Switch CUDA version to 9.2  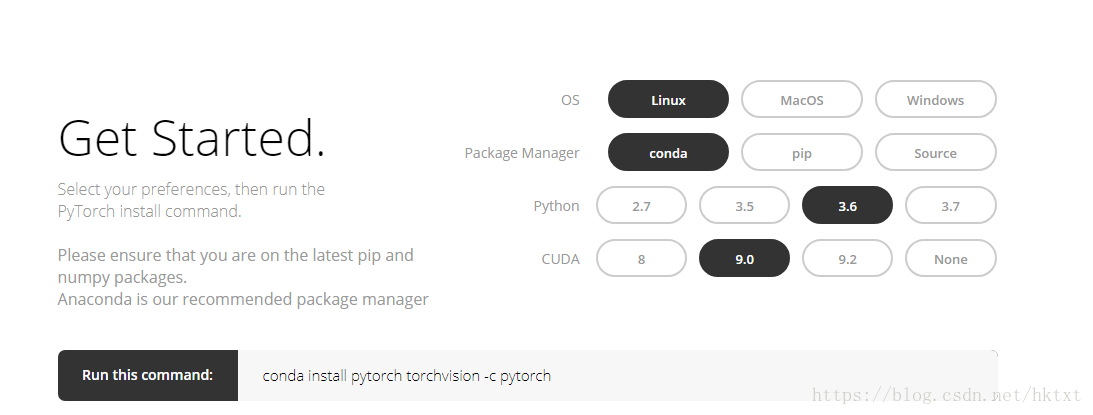click(x=847, y=259)
